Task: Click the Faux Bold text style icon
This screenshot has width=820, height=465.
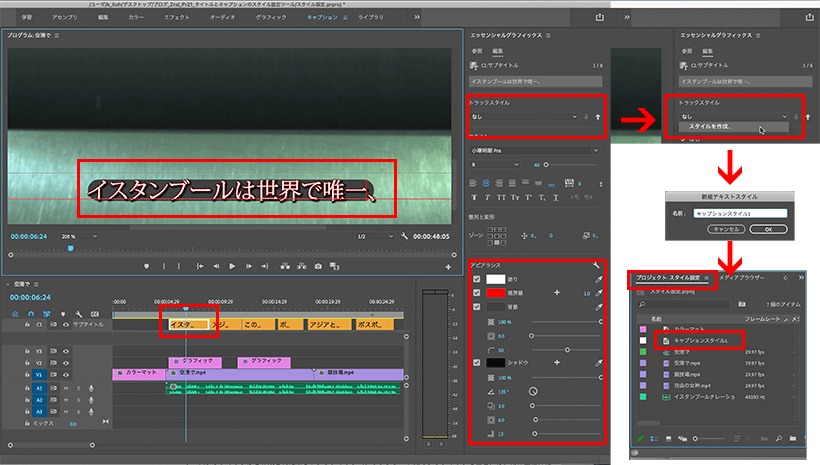Action: 474,197
